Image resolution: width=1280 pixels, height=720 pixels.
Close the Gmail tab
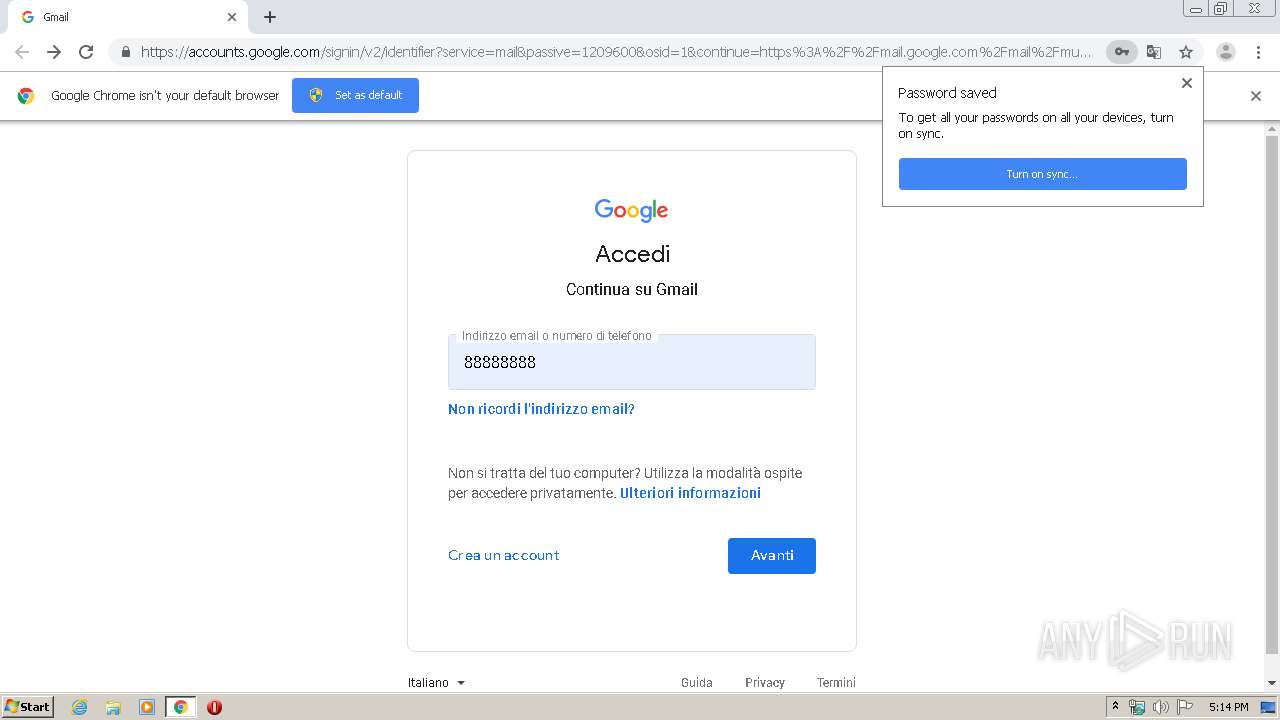(232, 17)
